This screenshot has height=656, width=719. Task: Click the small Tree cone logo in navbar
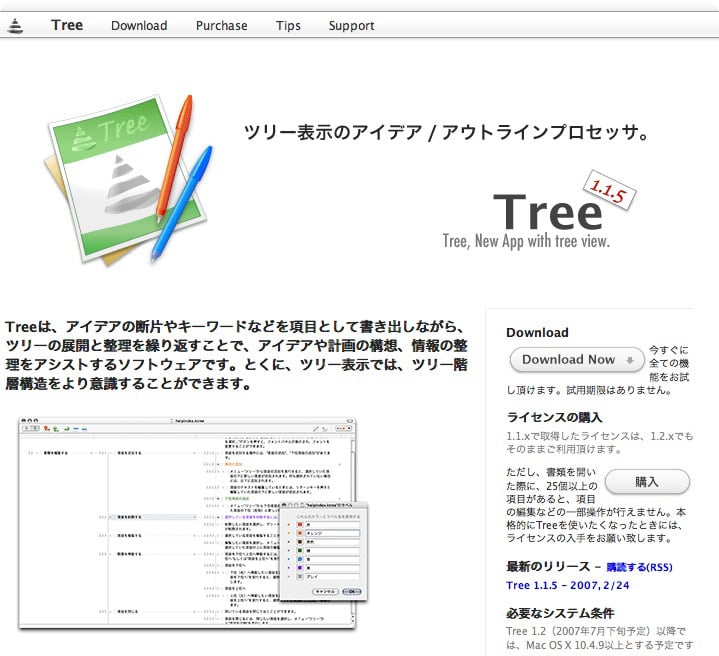point(15,26)
